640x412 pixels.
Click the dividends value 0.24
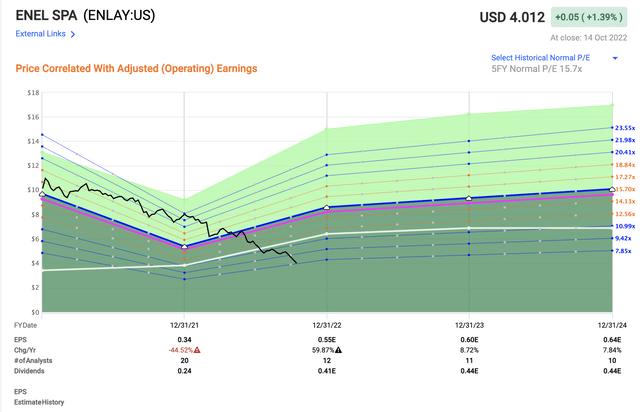coord(184,371)
